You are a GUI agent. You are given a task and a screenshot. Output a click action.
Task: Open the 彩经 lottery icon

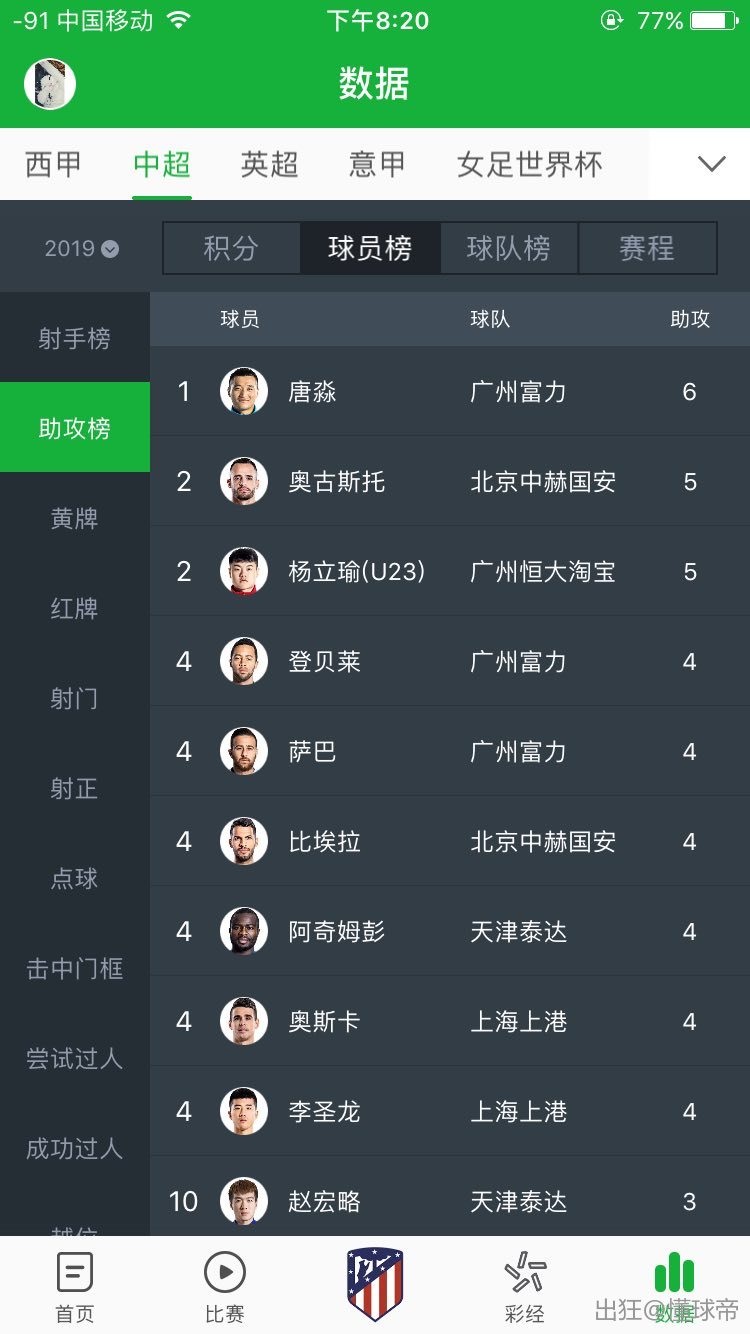click(525, 1274)
